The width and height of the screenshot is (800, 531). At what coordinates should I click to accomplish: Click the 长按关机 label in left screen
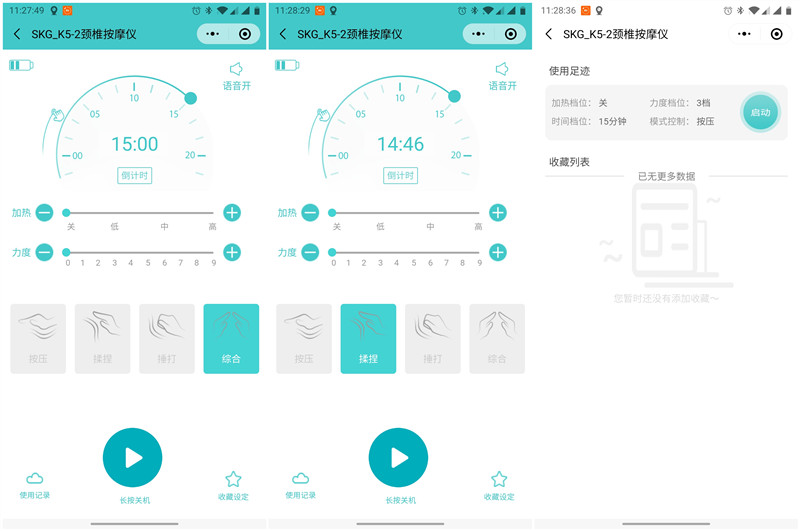tap(135, 500)
